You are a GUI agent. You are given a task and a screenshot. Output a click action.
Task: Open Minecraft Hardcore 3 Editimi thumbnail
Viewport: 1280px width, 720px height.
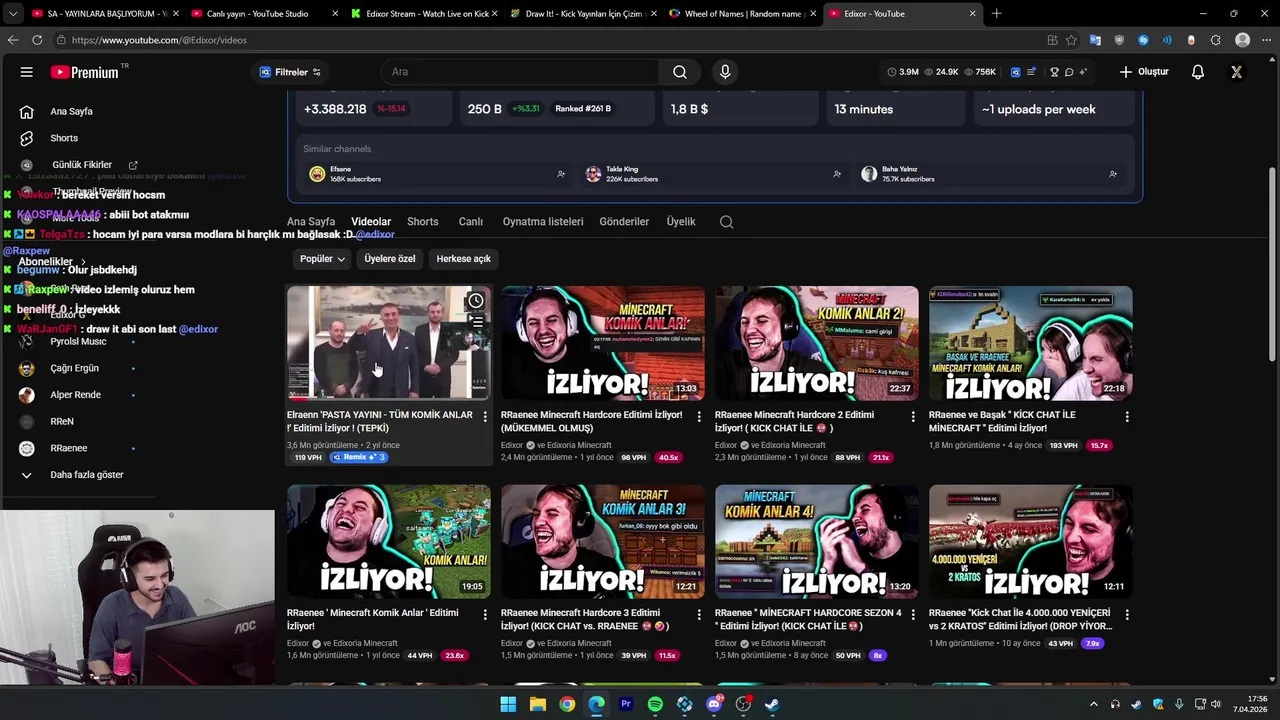603,542
